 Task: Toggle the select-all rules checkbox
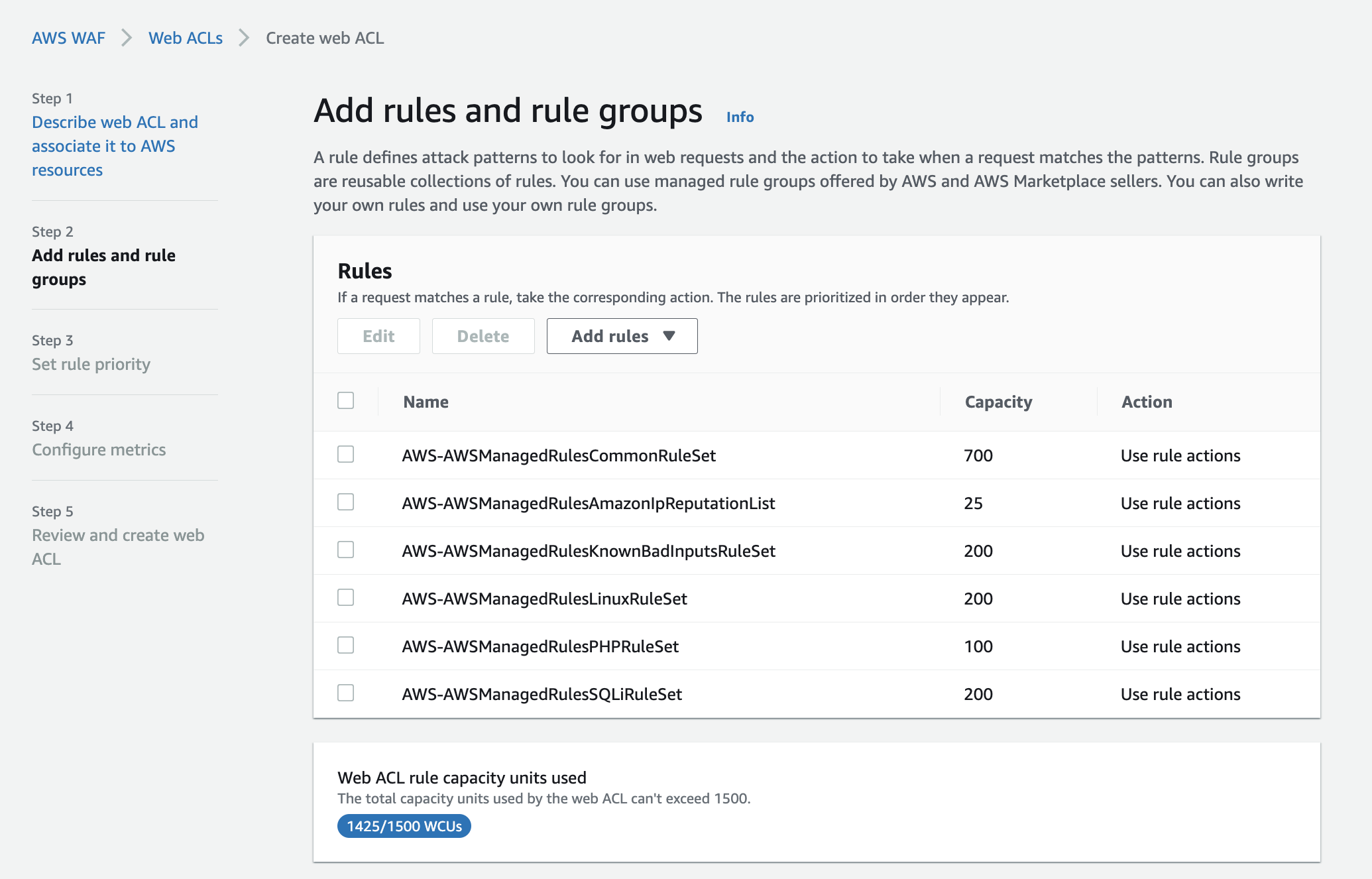pos(345,400)
